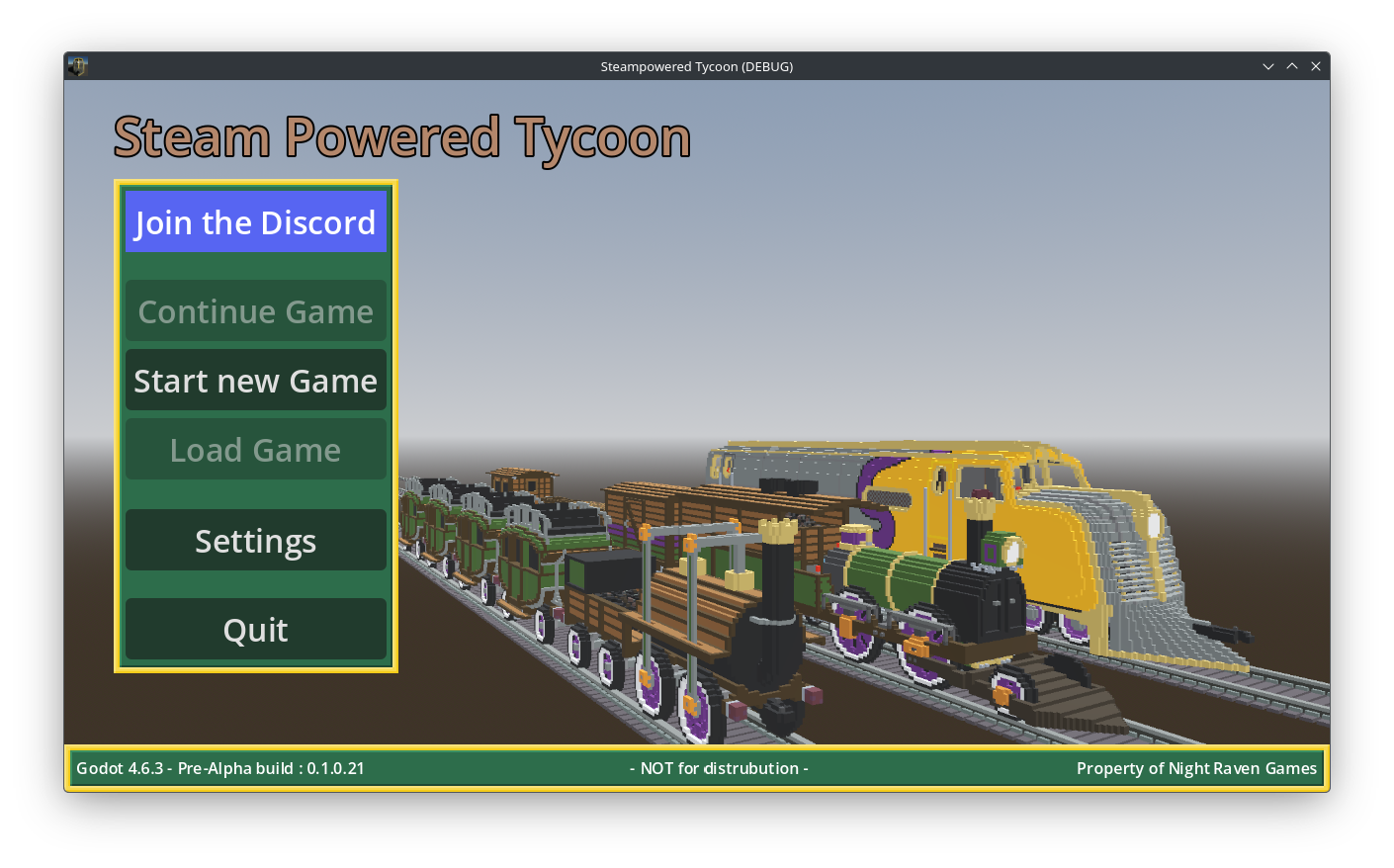Close the Steampowered Tycoon window

(x=1316, y=66)
